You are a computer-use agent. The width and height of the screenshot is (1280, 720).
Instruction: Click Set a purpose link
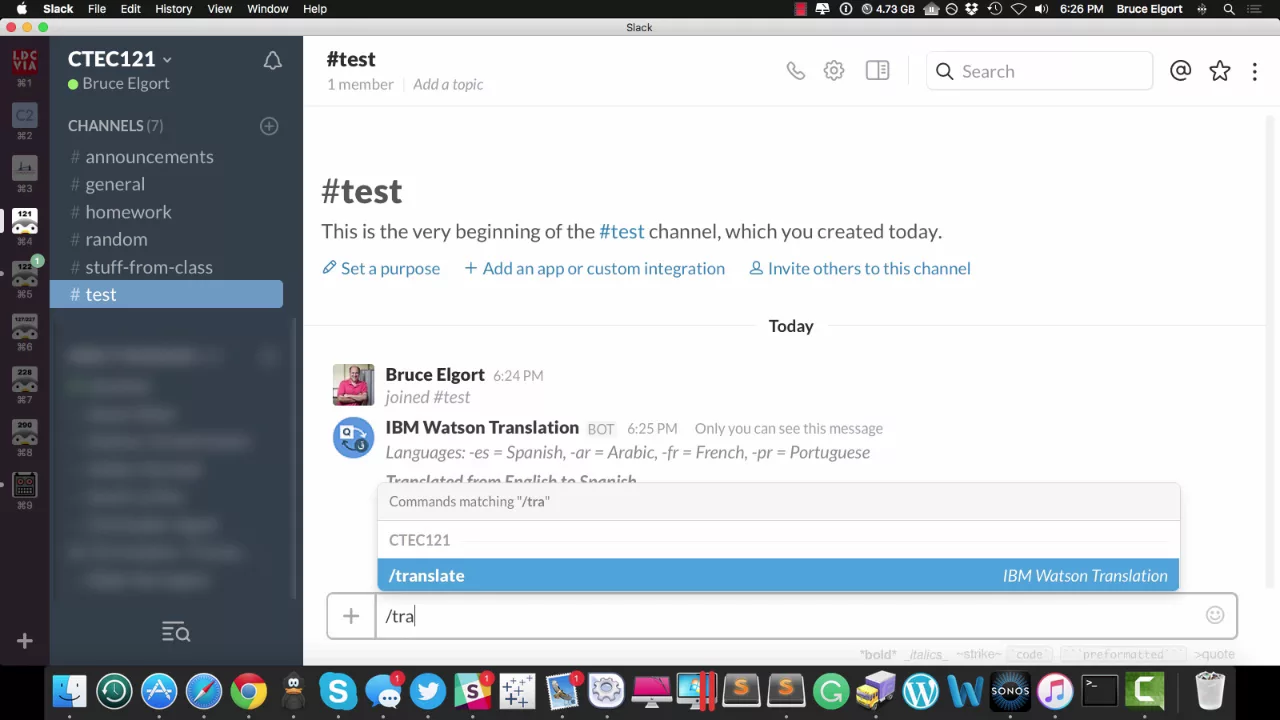point(381,268)
